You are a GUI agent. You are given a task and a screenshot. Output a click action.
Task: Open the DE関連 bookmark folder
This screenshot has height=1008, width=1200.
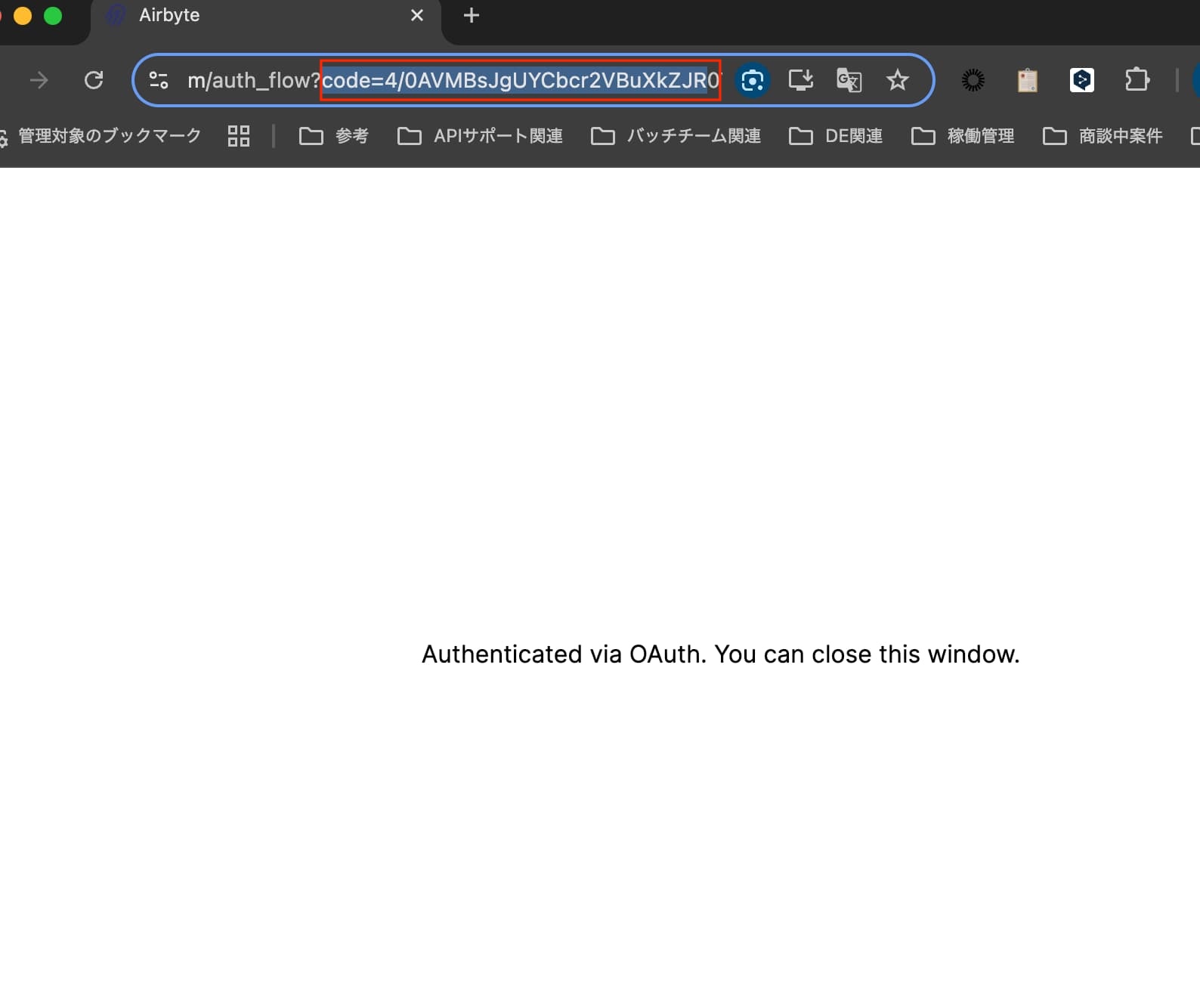[836, 136]
